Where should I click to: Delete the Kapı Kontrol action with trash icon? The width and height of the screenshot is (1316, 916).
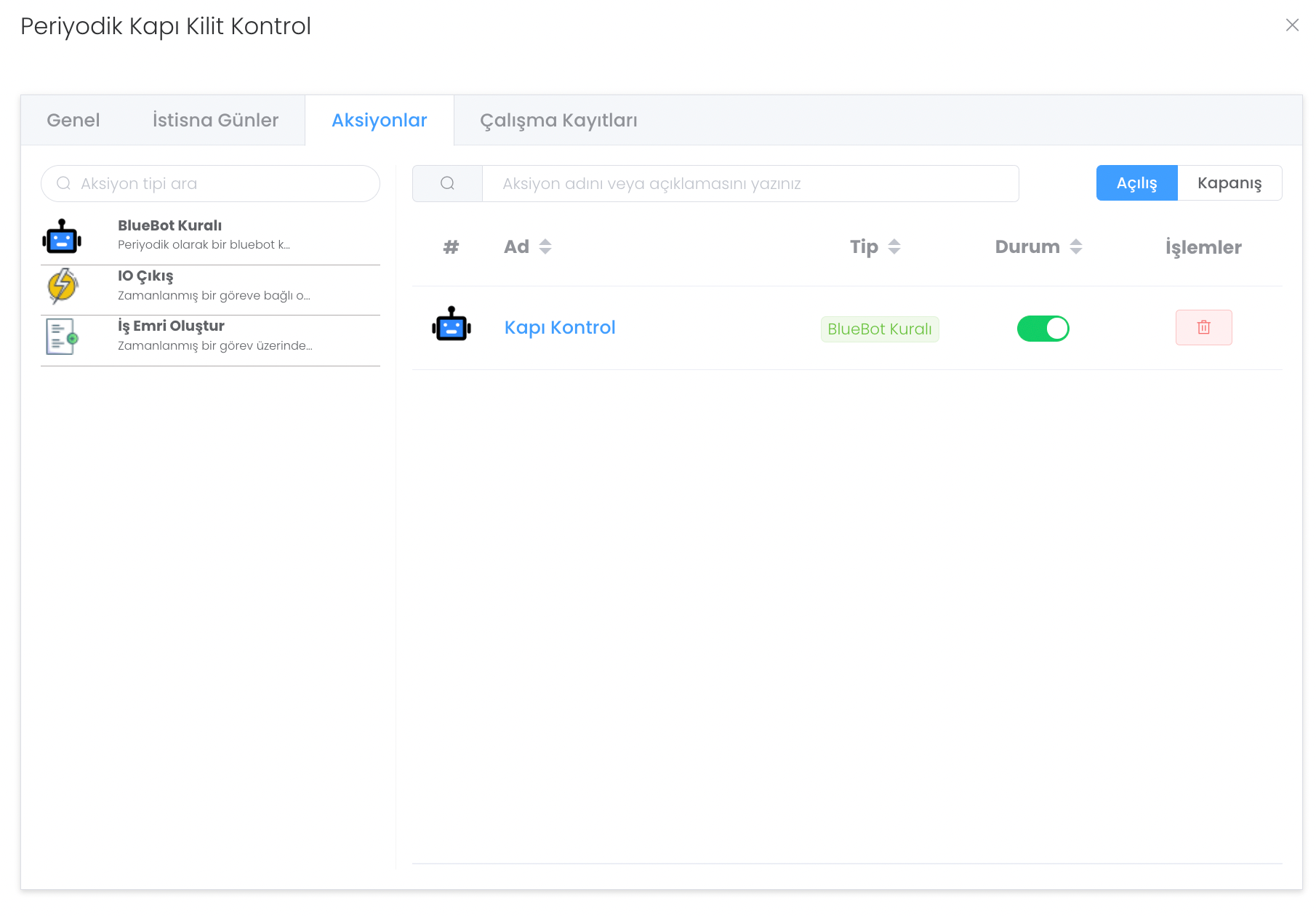pyautogui.click(x=1203, y=327)
